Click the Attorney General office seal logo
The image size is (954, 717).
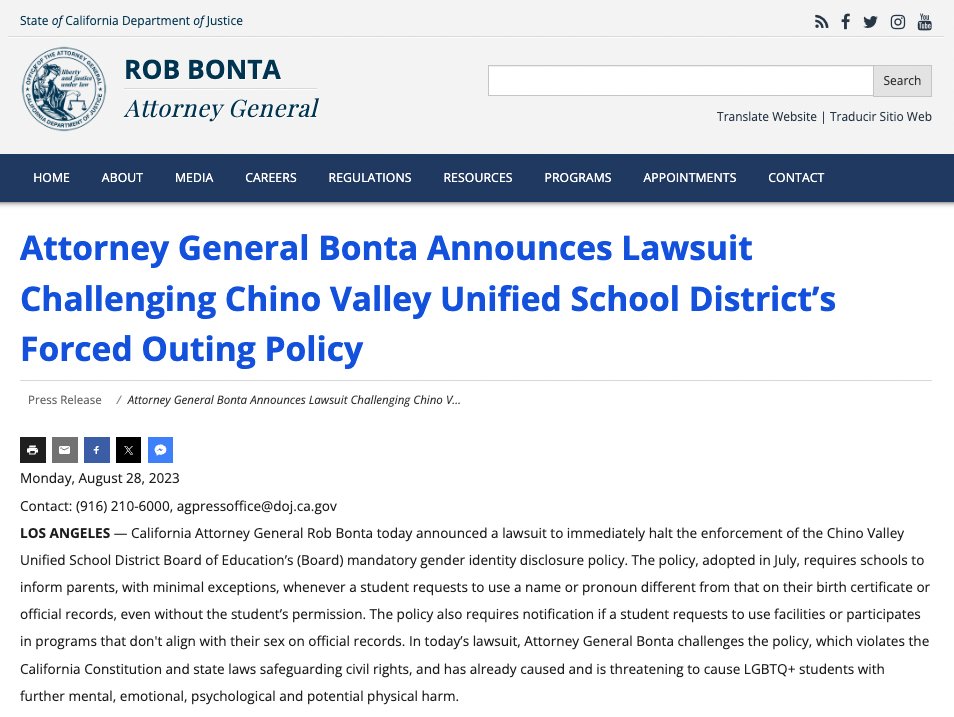pos(64,89)
